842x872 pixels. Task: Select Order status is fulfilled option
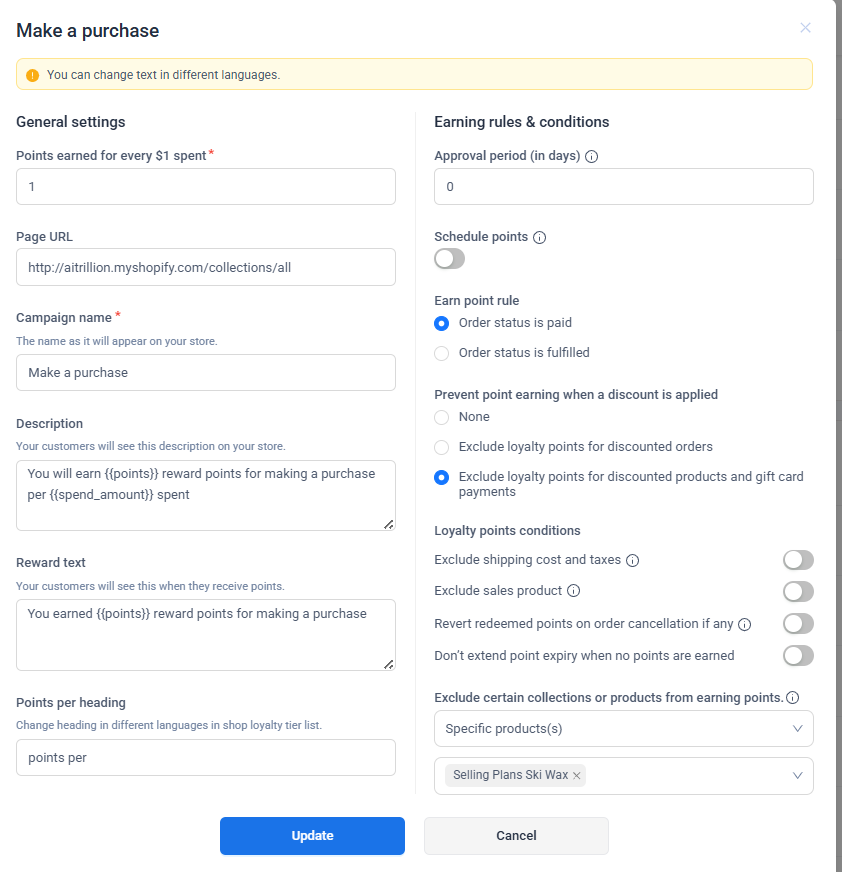tap(442, 353)
